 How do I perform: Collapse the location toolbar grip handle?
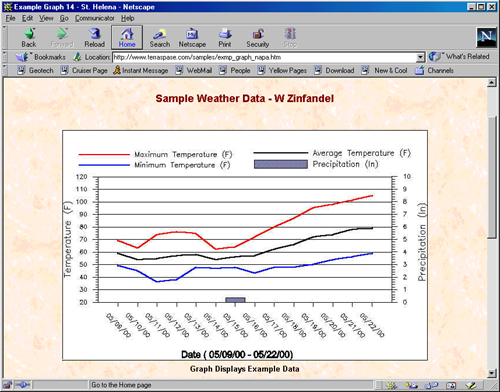pos(4,57)
